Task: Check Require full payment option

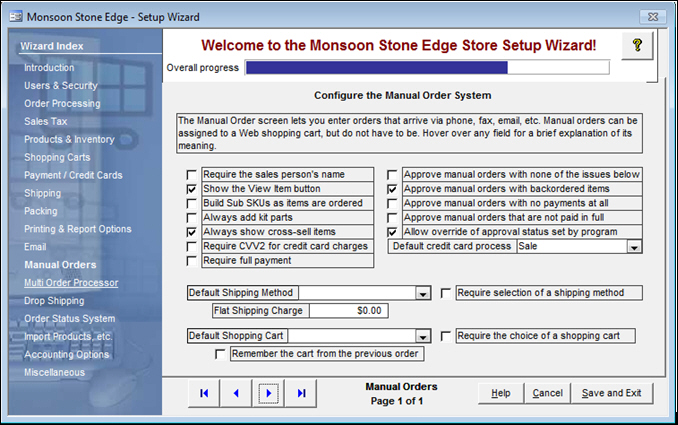Action: click(192, 261)
